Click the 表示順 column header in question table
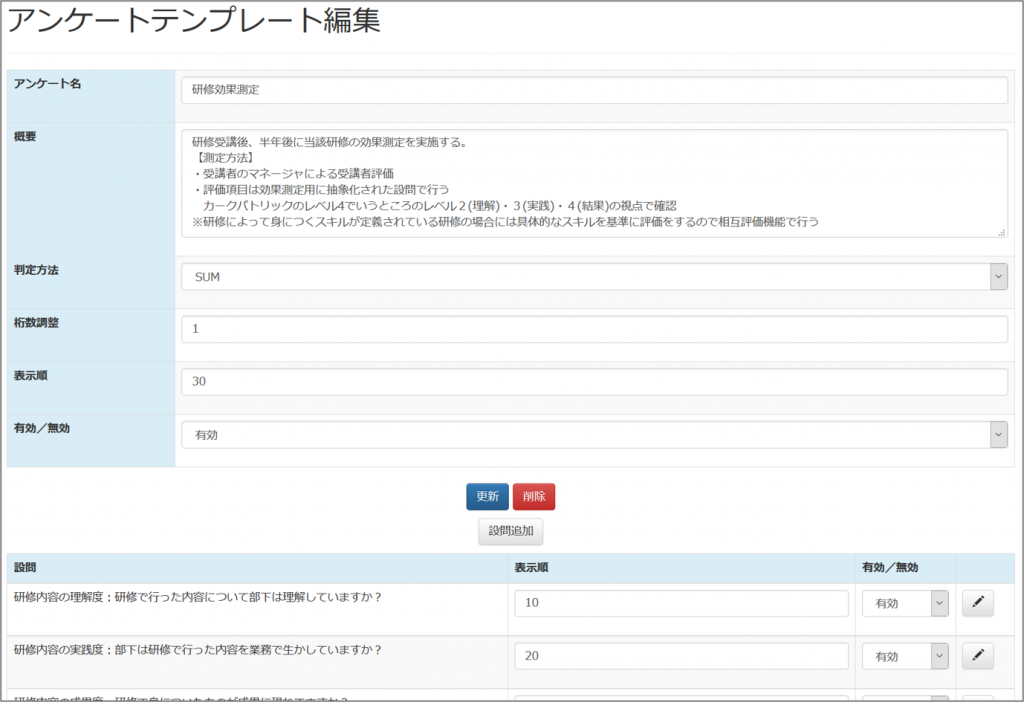Screen dimensions: 1024x702 [531, 567]
